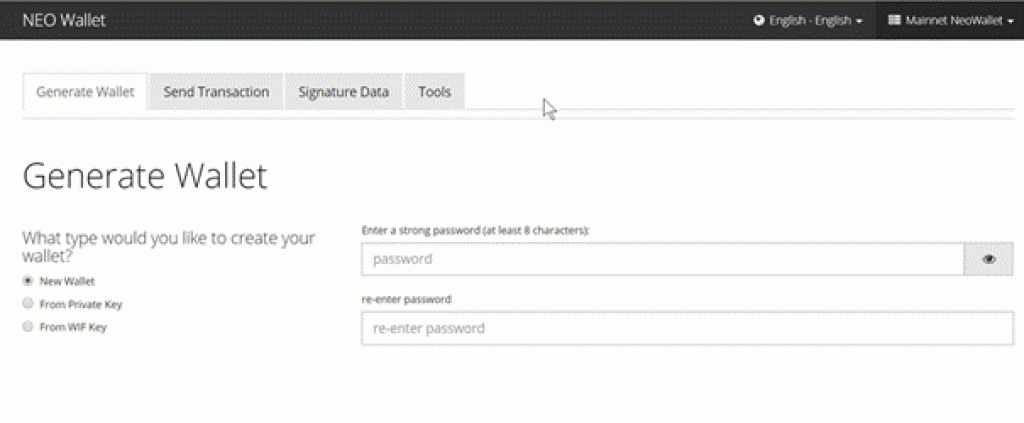Viewport: 1024px width, 423px height.
Task: Toggle password visibility with the eye icon
Action: point(989,259)
